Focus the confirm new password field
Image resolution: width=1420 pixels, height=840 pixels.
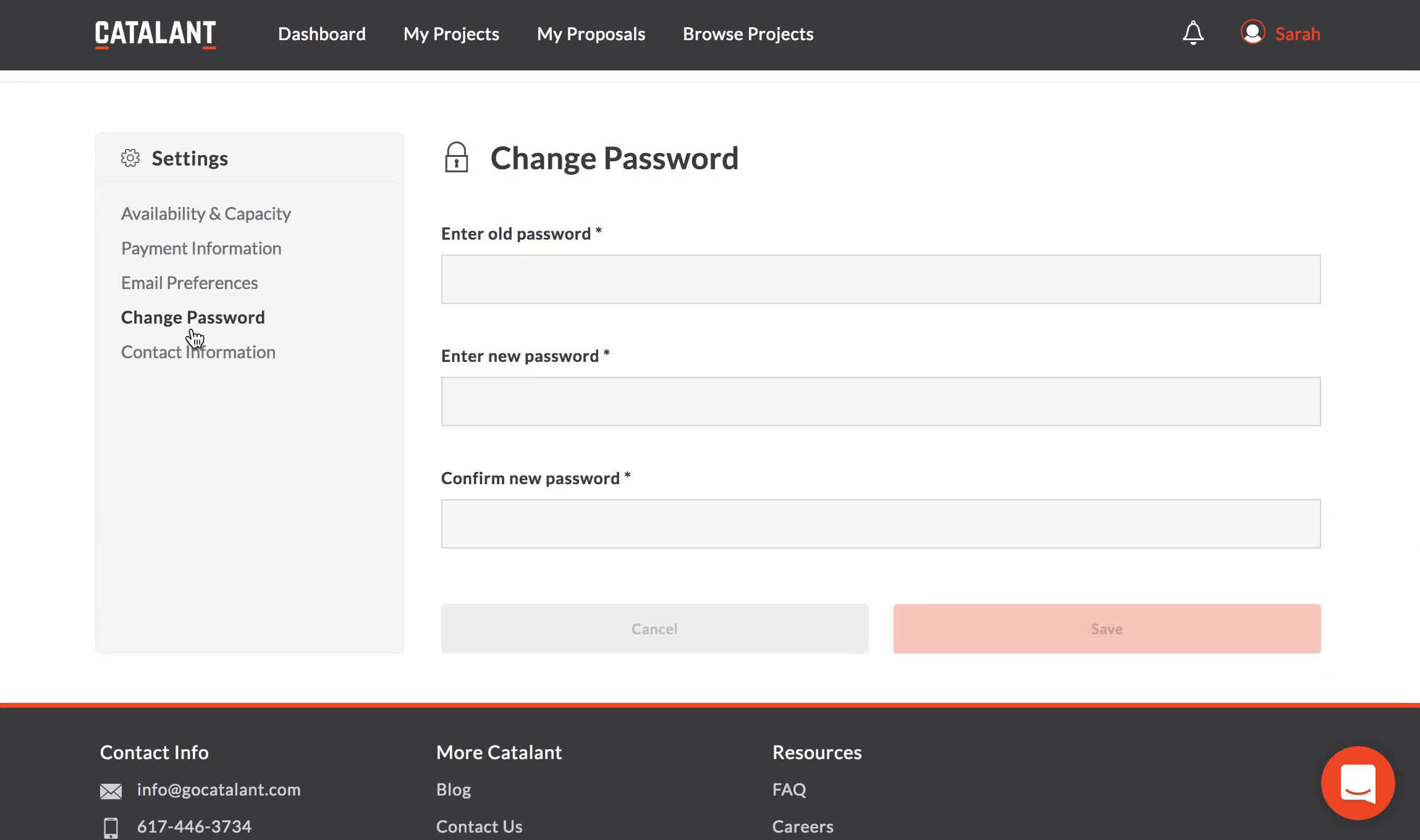[x=881, y=524]
